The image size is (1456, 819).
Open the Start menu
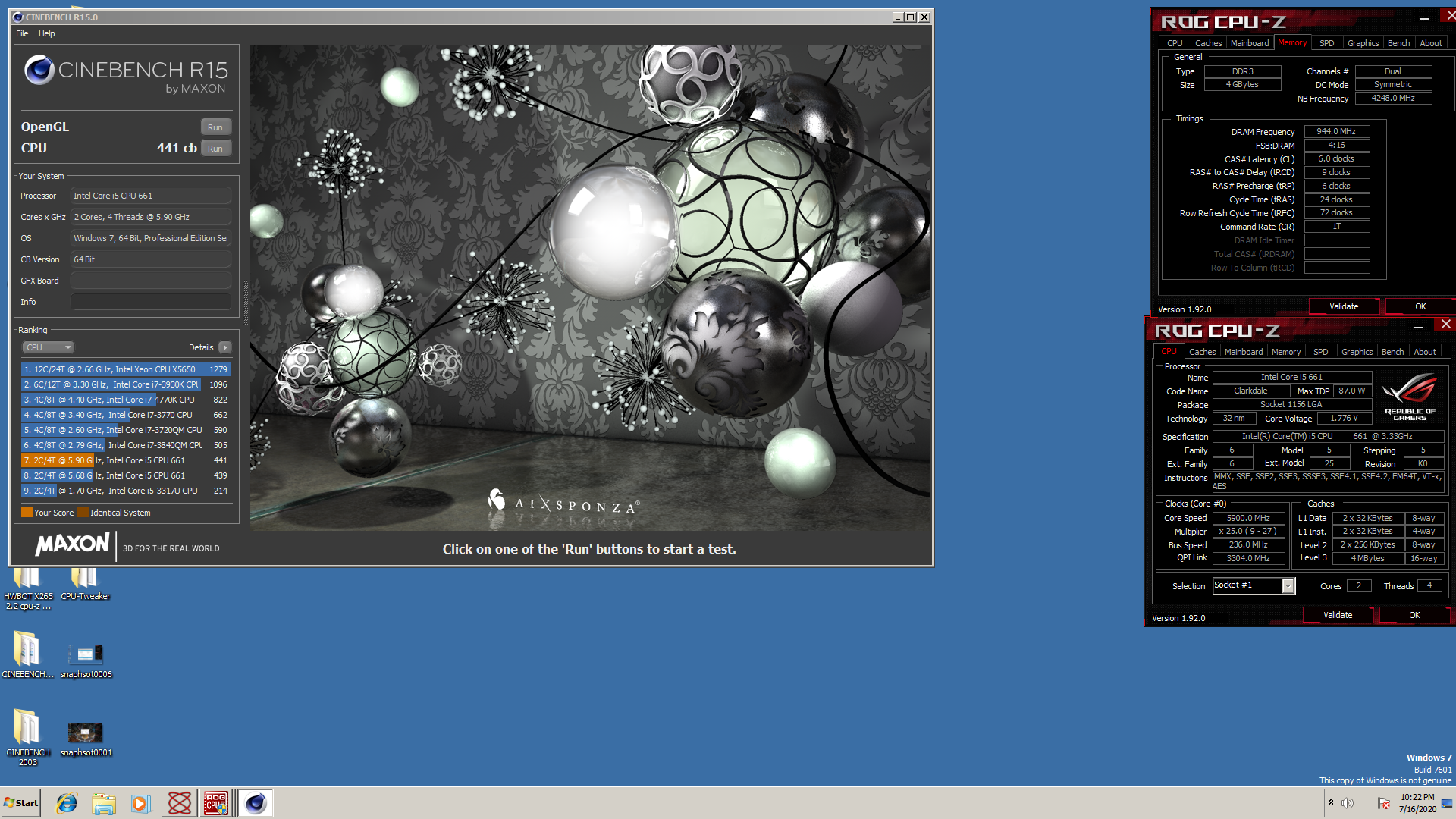coord(21,803)
